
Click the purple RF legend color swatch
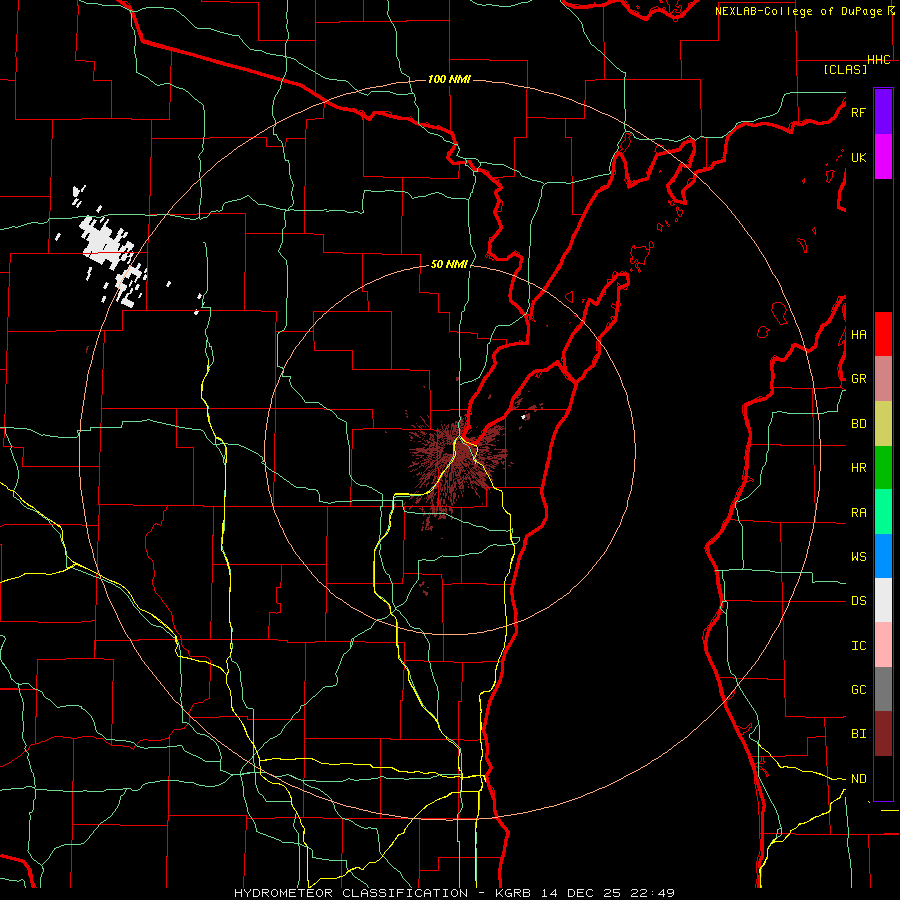pos(883,112)
